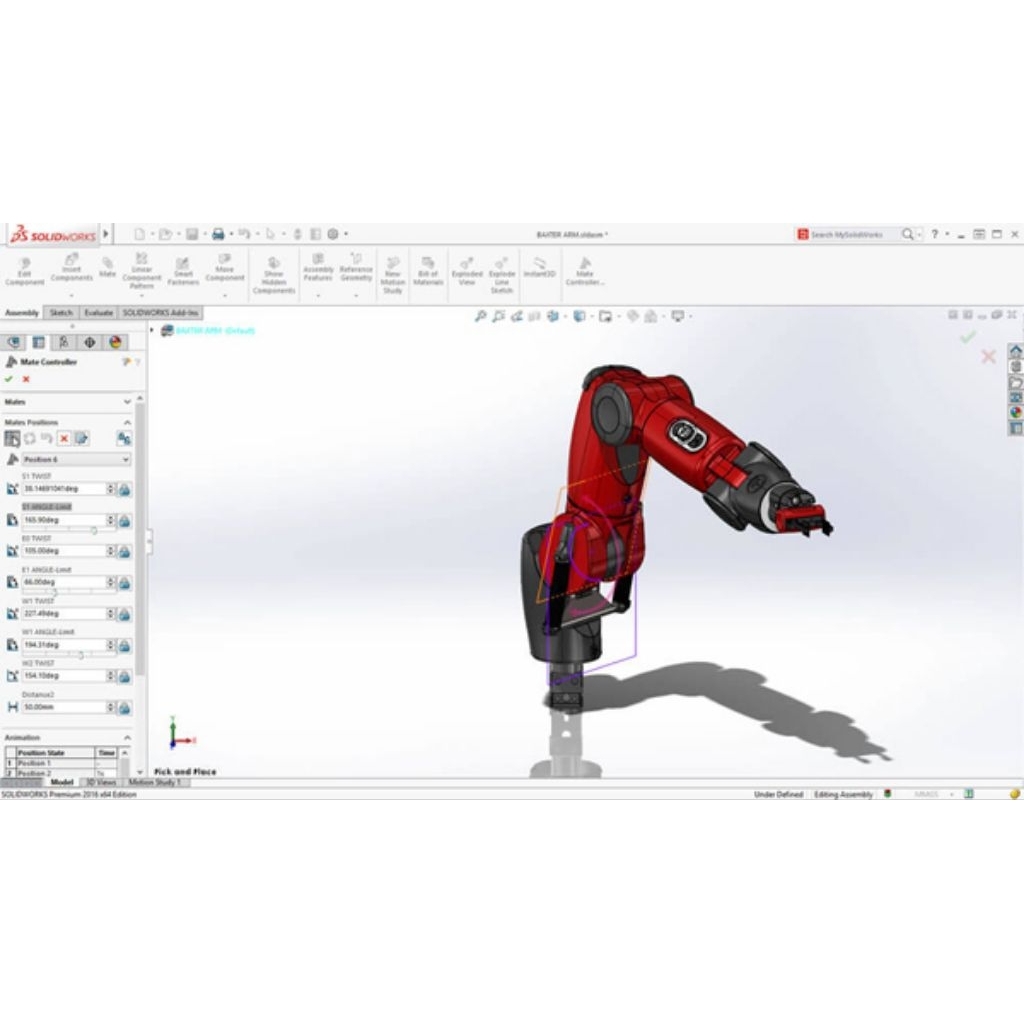
Task: Open Assembly Features tool
Action: (318, 267)
